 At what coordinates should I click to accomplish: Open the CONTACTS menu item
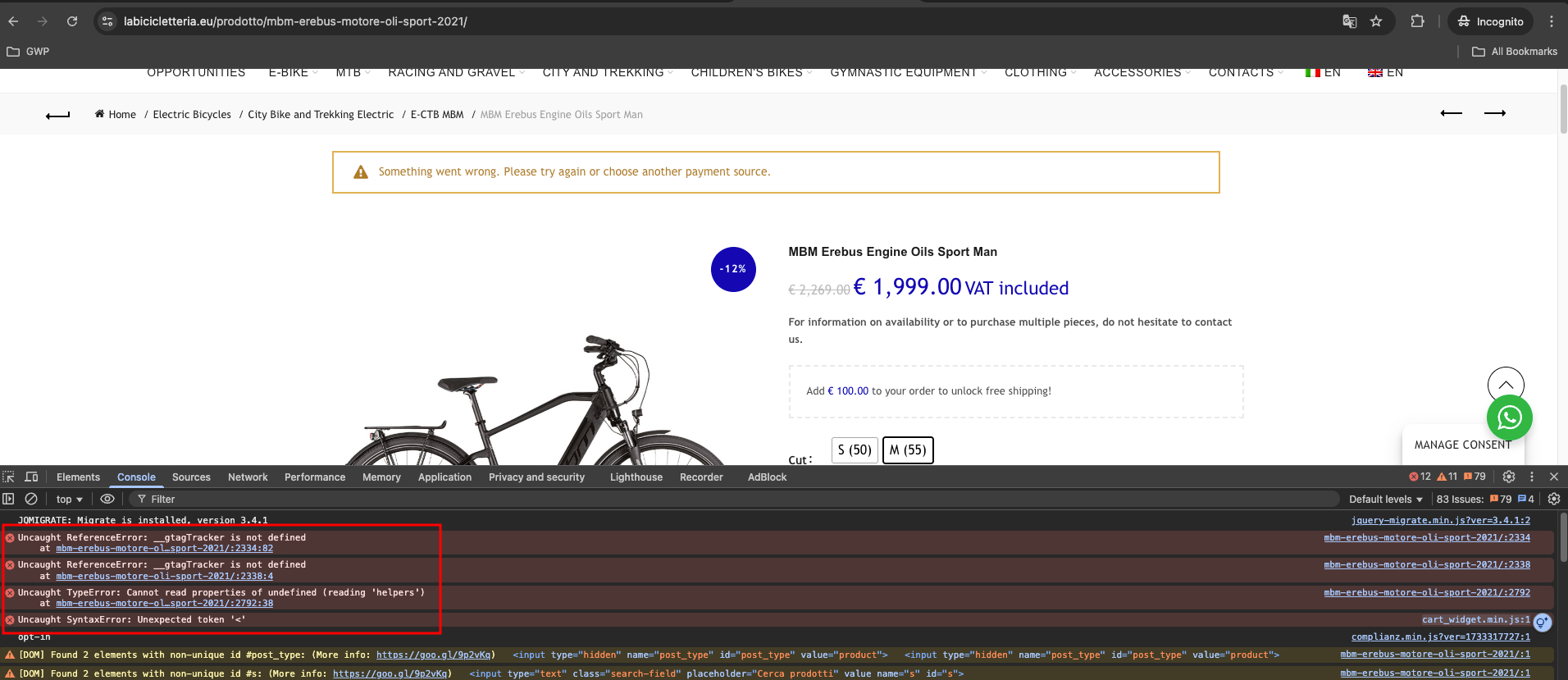pyautogui.click(x=1246, y=72)
